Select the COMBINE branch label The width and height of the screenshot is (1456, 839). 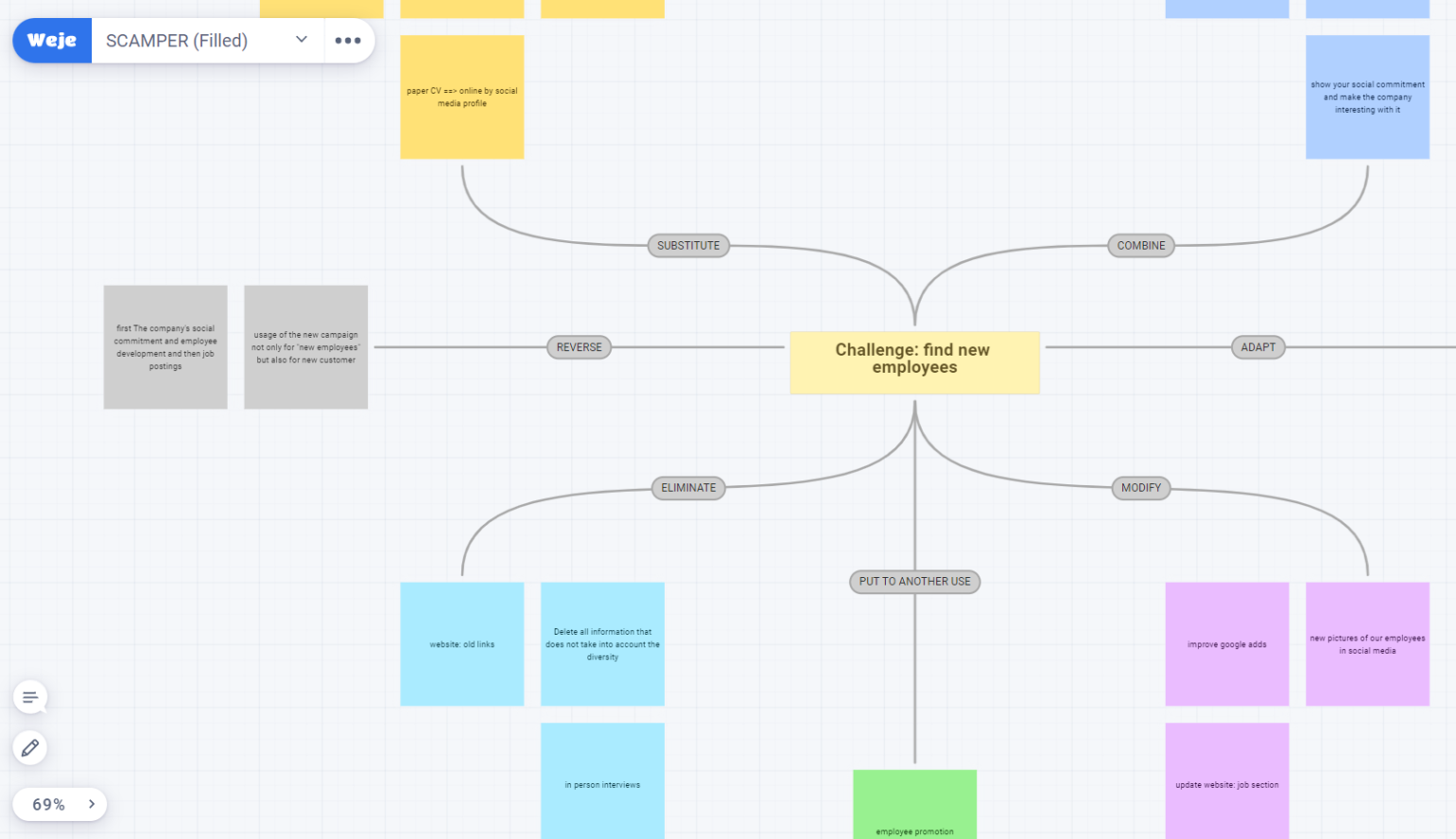click(1140, 246)
